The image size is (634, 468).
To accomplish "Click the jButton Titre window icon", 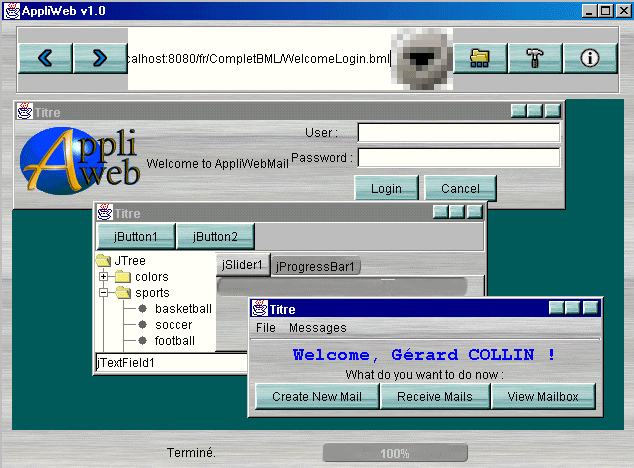I will (104, 212).
